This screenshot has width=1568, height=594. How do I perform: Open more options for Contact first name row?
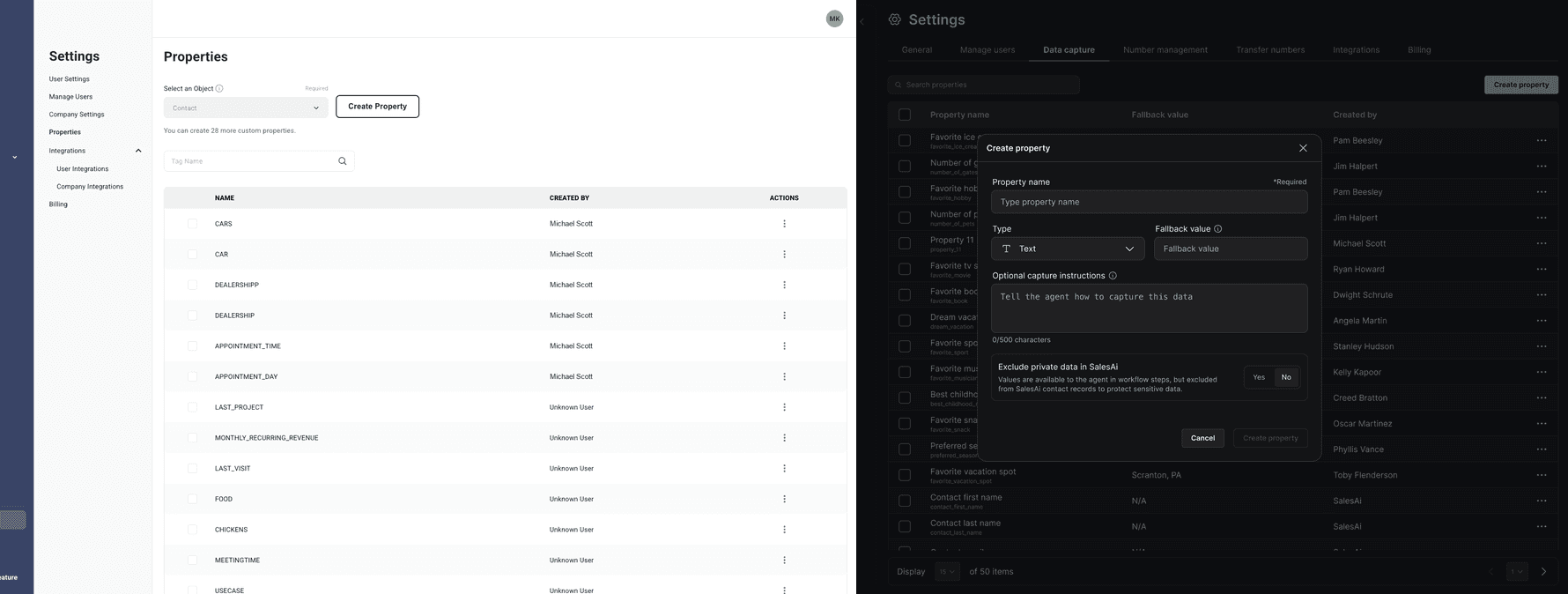tap(1541, 501)
